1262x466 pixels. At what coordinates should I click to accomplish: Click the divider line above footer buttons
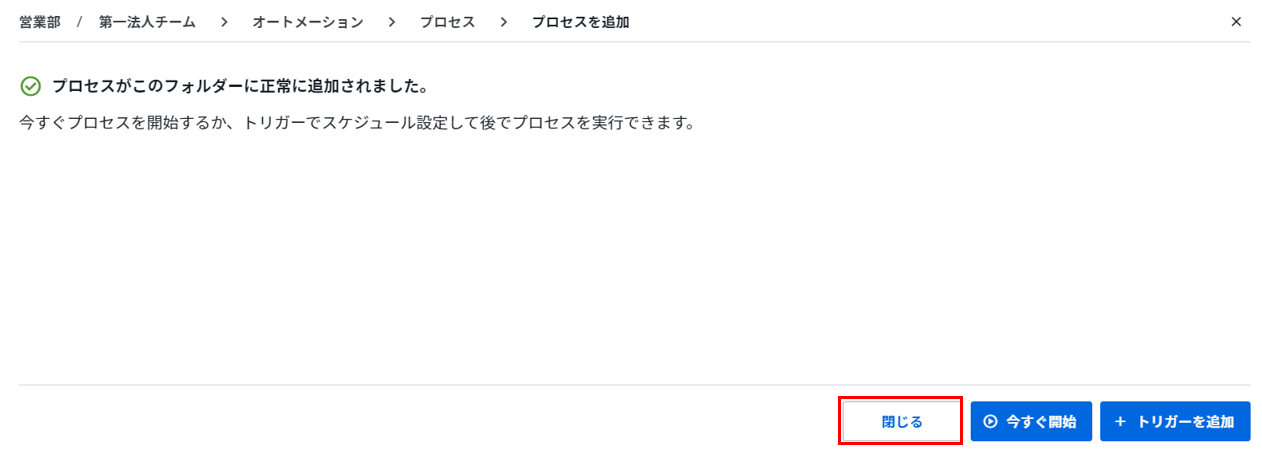click(635, 385)
